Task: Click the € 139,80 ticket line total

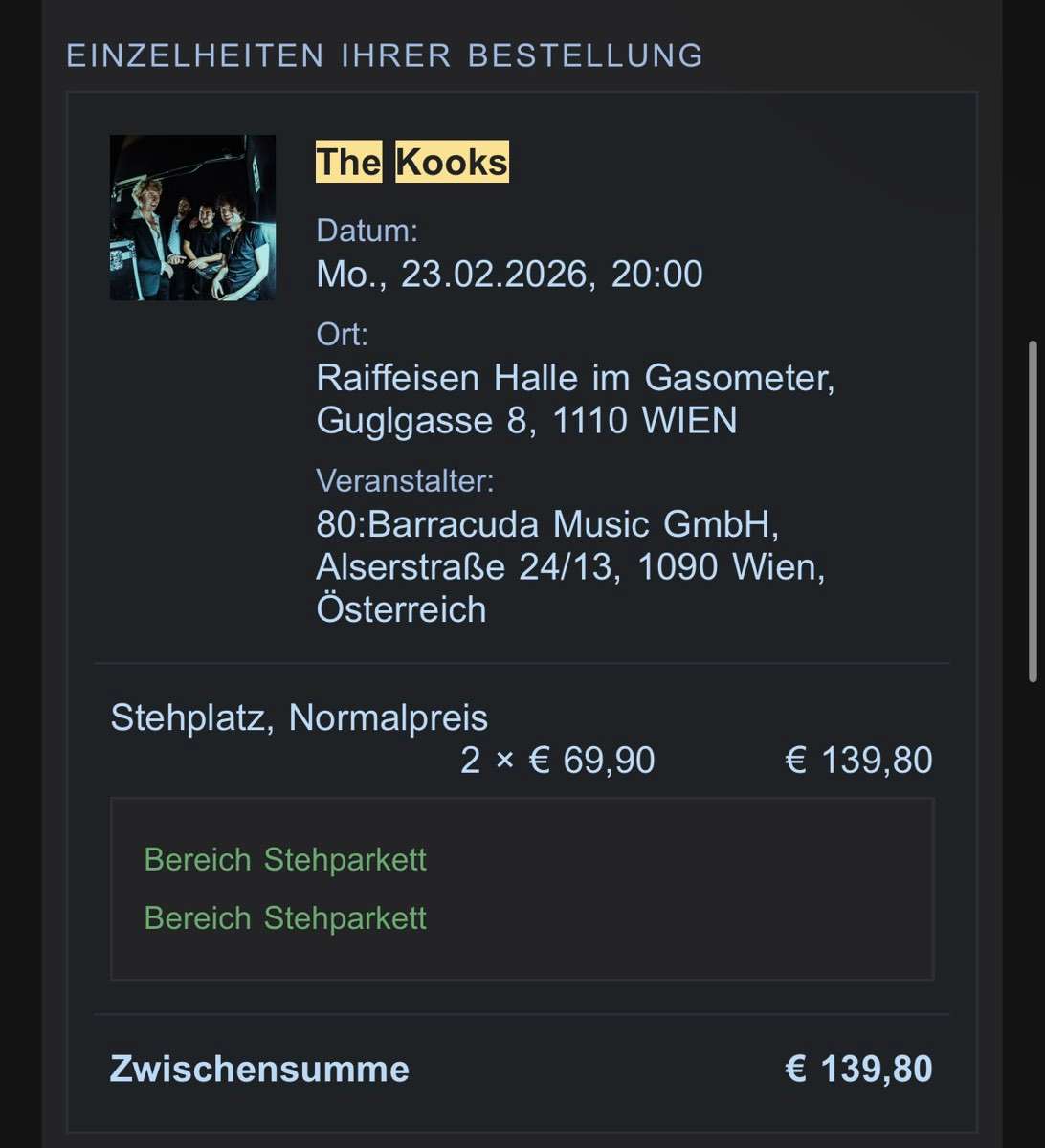Action: [858, 761]
